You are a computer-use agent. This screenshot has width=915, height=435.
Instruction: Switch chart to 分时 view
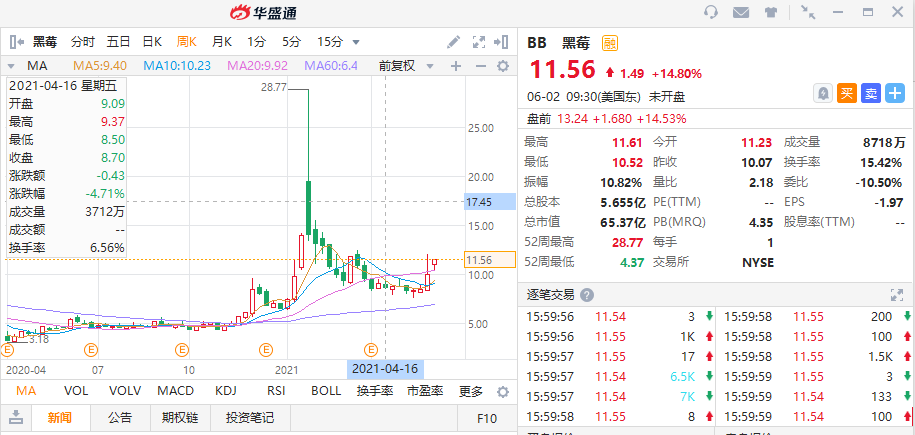click(x=83, y=41)
